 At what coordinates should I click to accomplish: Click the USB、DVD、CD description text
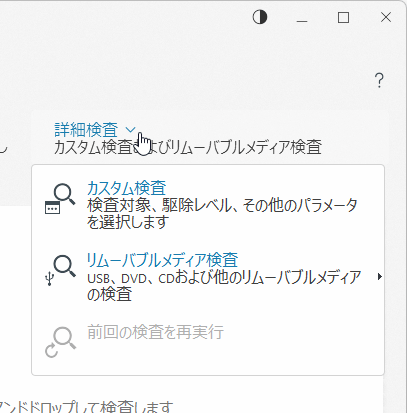tap(224, 286)
